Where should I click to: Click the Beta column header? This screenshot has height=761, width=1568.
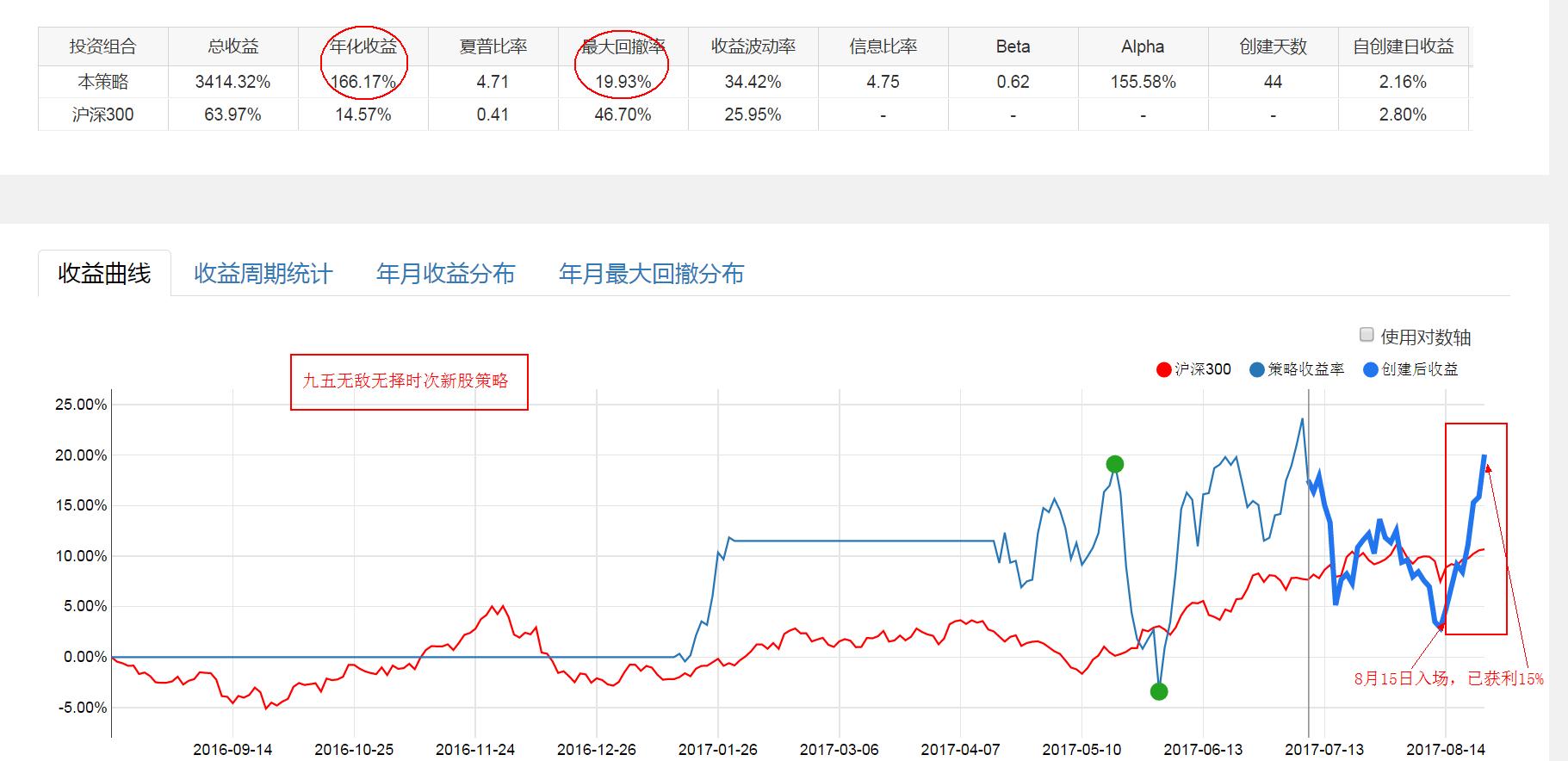[x=1013, y=46]
